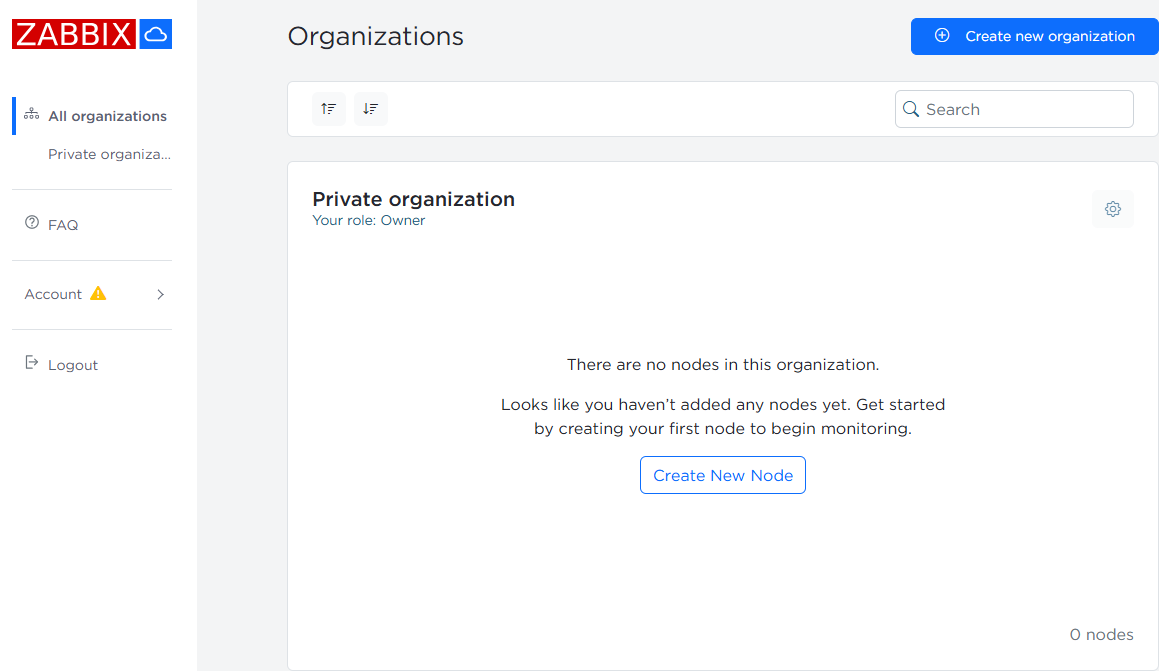Open the Account menu
This screenshot has width=1159, height=671.
[x=54, y=295]
